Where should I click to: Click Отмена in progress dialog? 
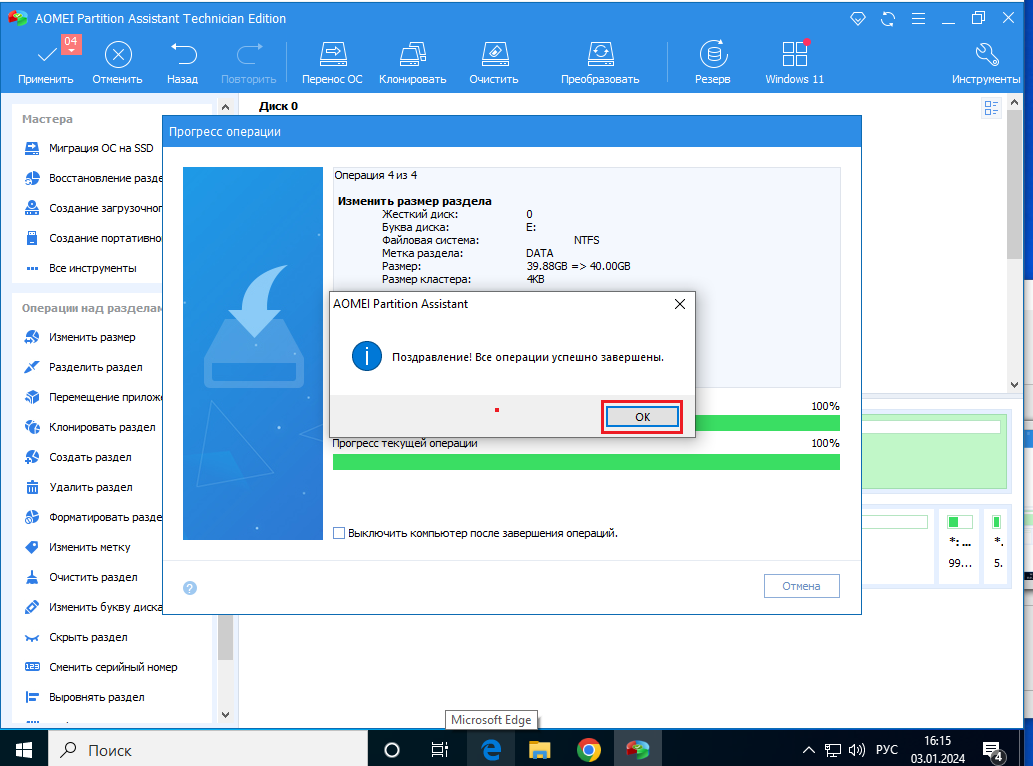[x=802, y=586]
